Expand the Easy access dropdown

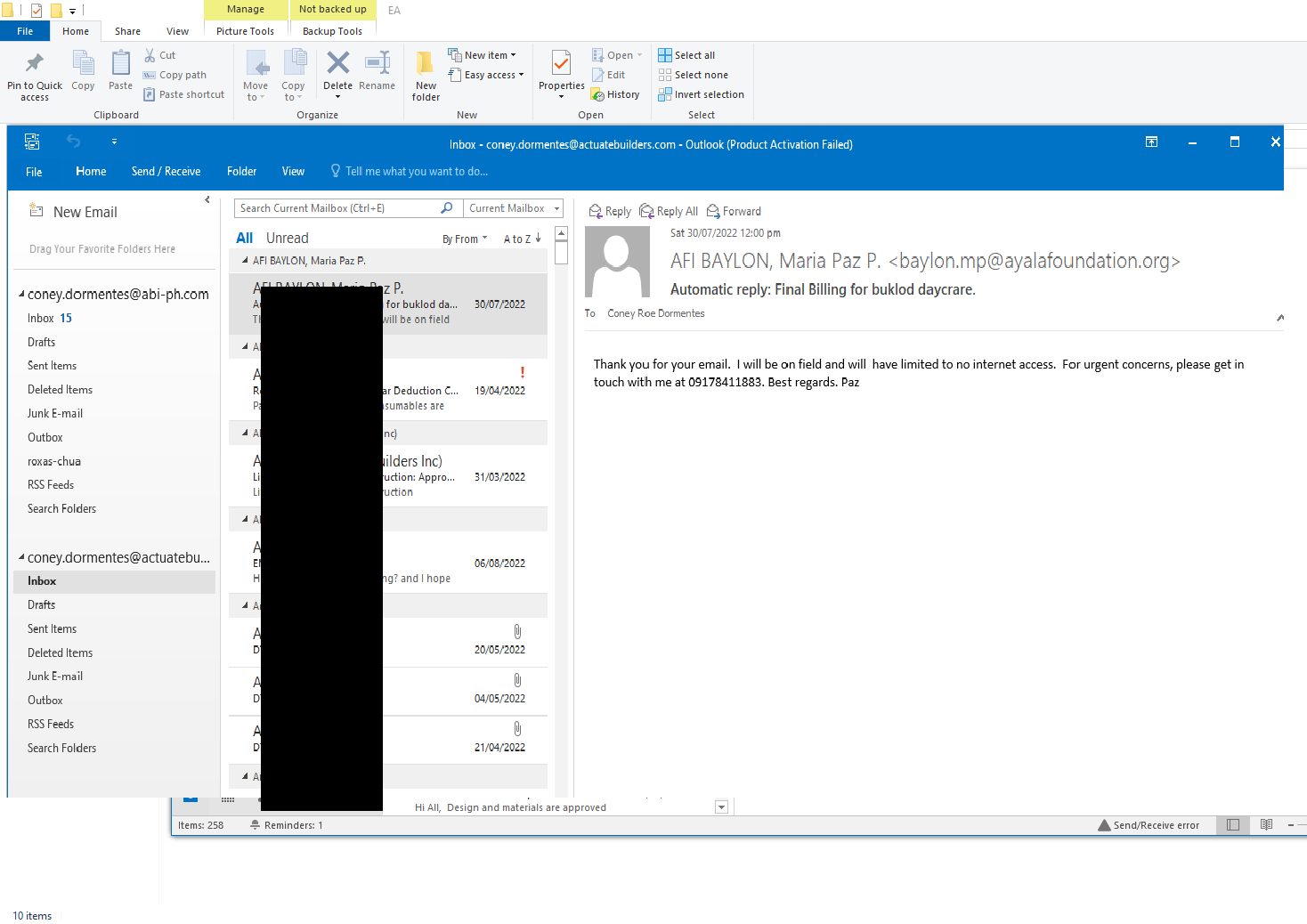(486, 75)
